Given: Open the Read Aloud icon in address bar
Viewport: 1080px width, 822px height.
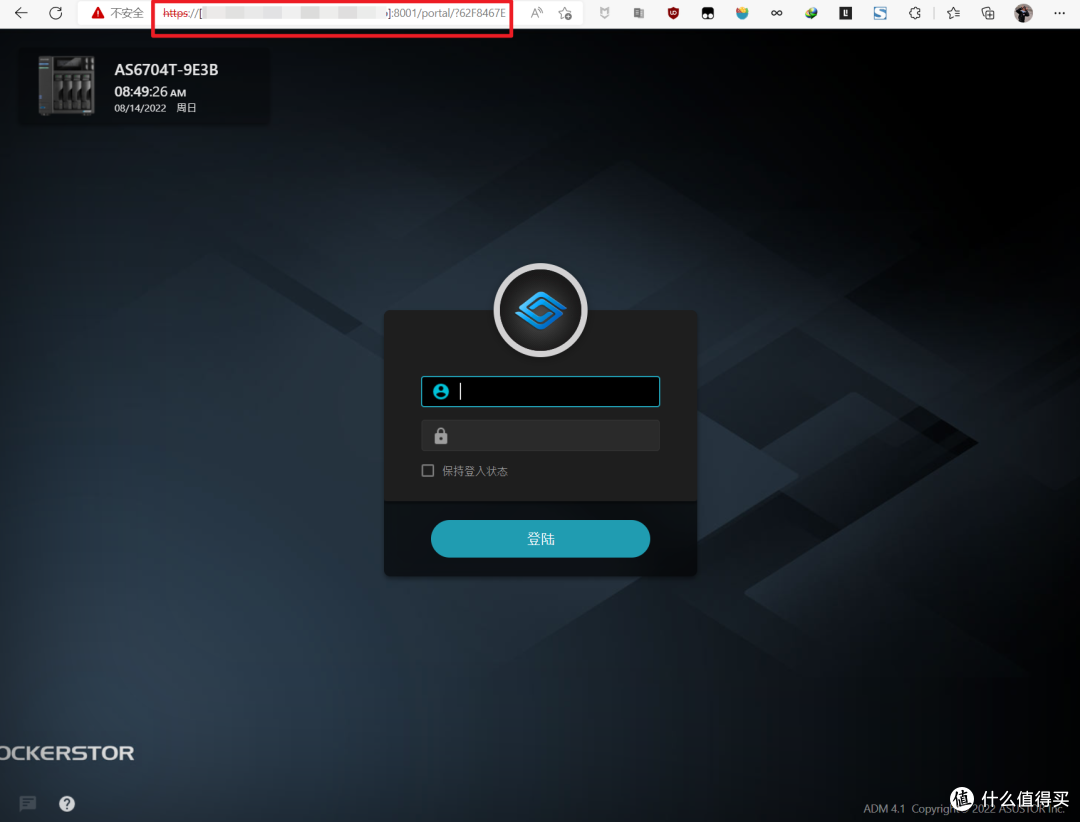Looking at the screenshot, I should pos(537,13).
